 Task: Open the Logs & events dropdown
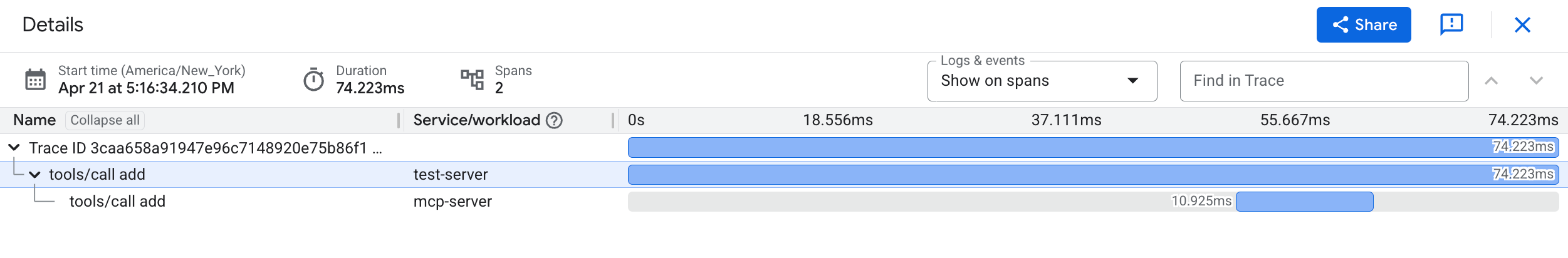click(1042, 81)
